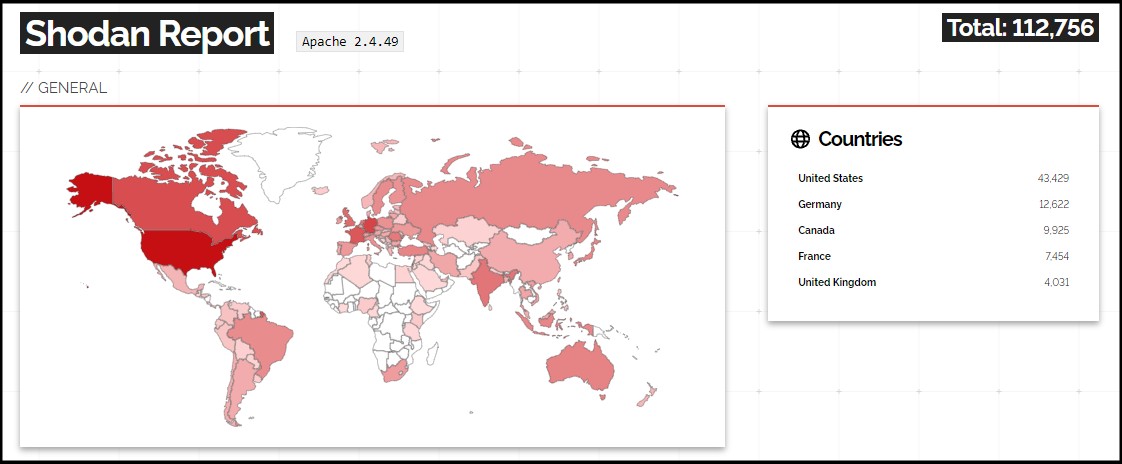
Task: Click the // GENERAL section heading
Action: coord(64,88)
